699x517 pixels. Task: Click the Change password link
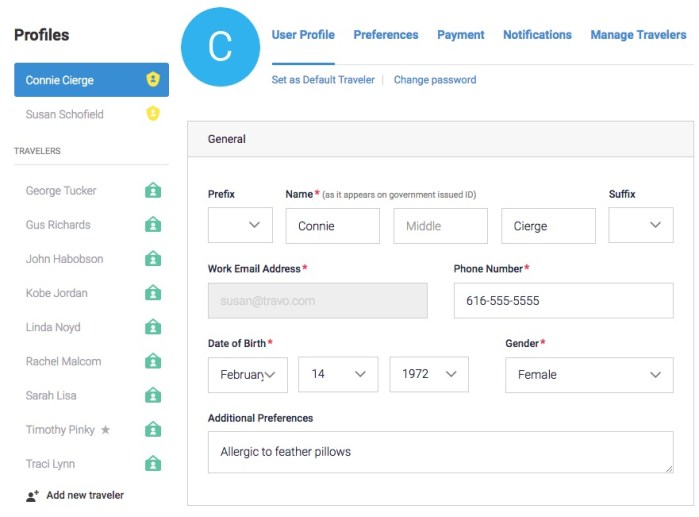click(x=435, y=80)
